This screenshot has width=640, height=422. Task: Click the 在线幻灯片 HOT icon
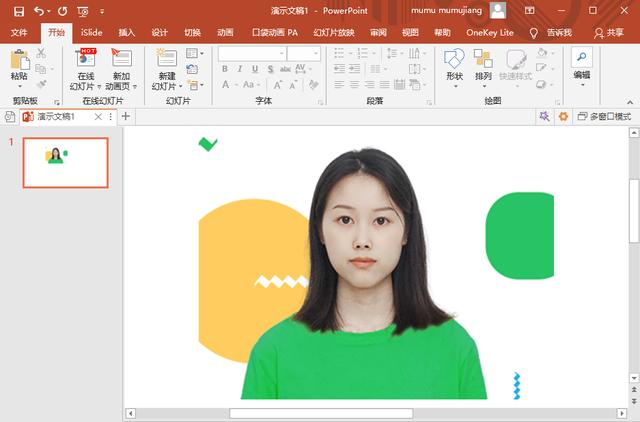pyautogui.click(x=86, y=58)
